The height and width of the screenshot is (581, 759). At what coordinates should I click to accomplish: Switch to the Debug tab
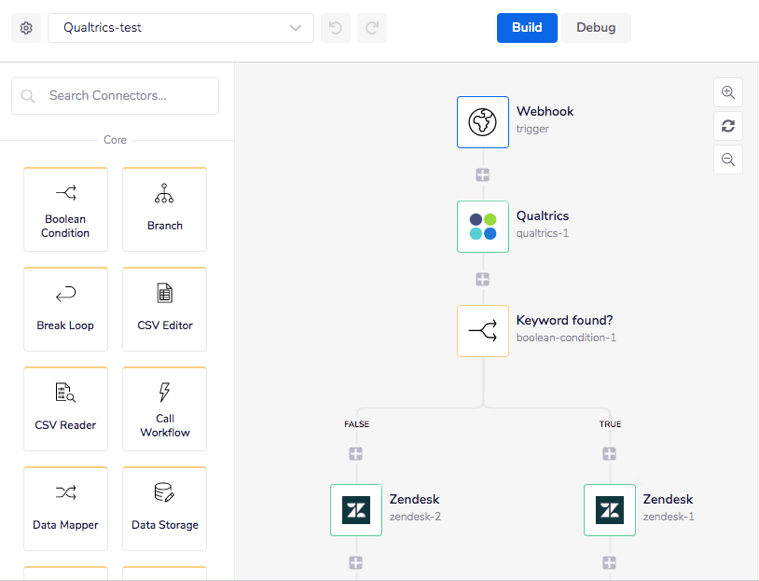click(596, 28)
